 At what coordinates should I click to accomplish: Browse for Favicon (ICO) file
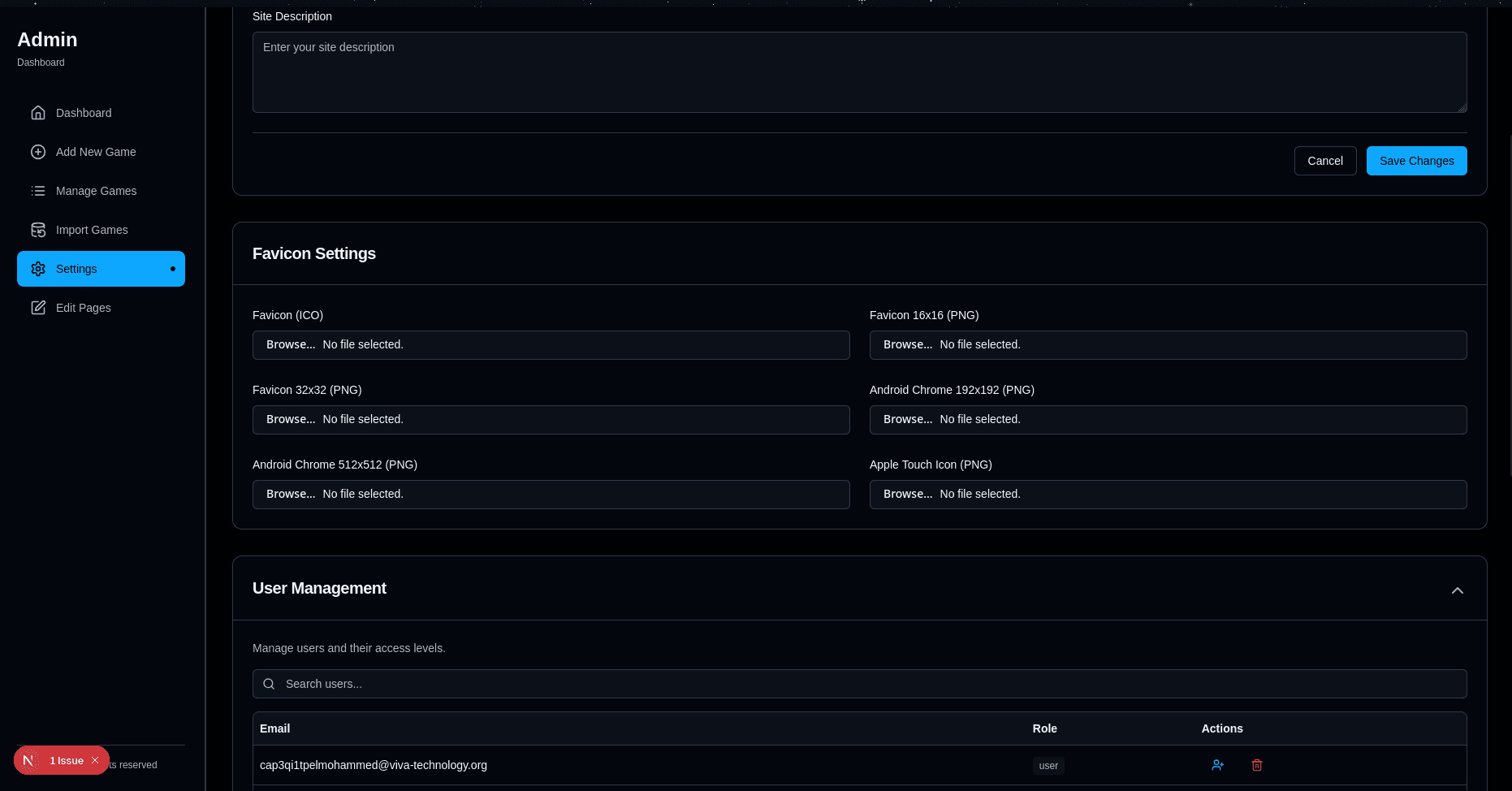pyautogui.click(x=291, y=345)
